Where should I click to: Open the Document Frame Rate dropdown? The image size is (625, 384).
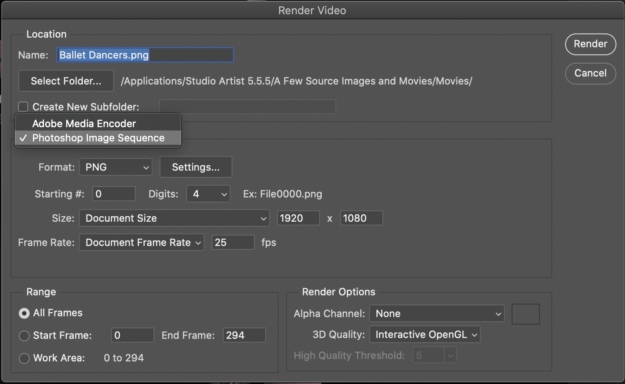point(142,242)
